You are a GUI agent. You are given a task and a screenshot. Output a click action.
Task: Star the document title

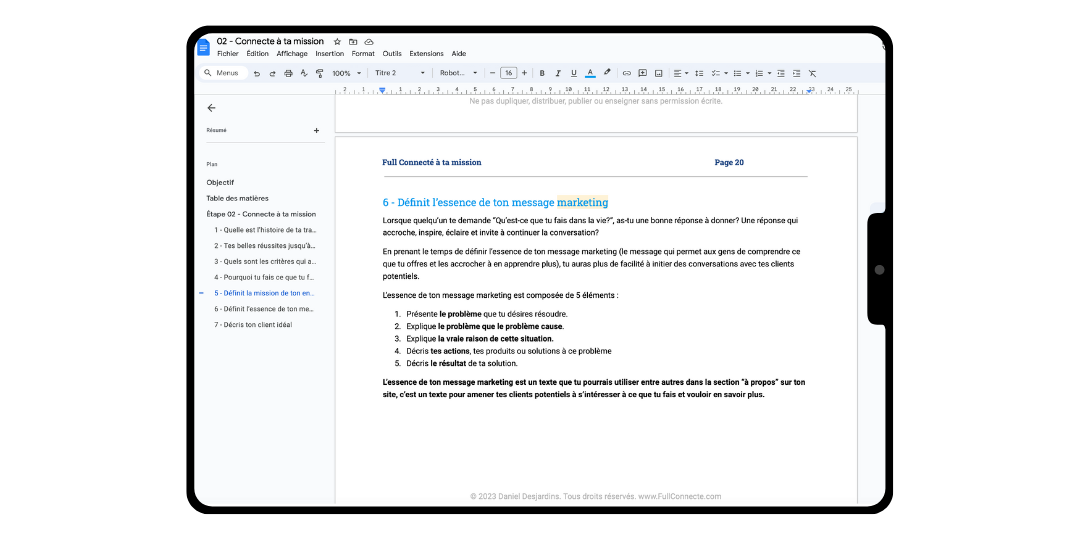tap(337, 41)
